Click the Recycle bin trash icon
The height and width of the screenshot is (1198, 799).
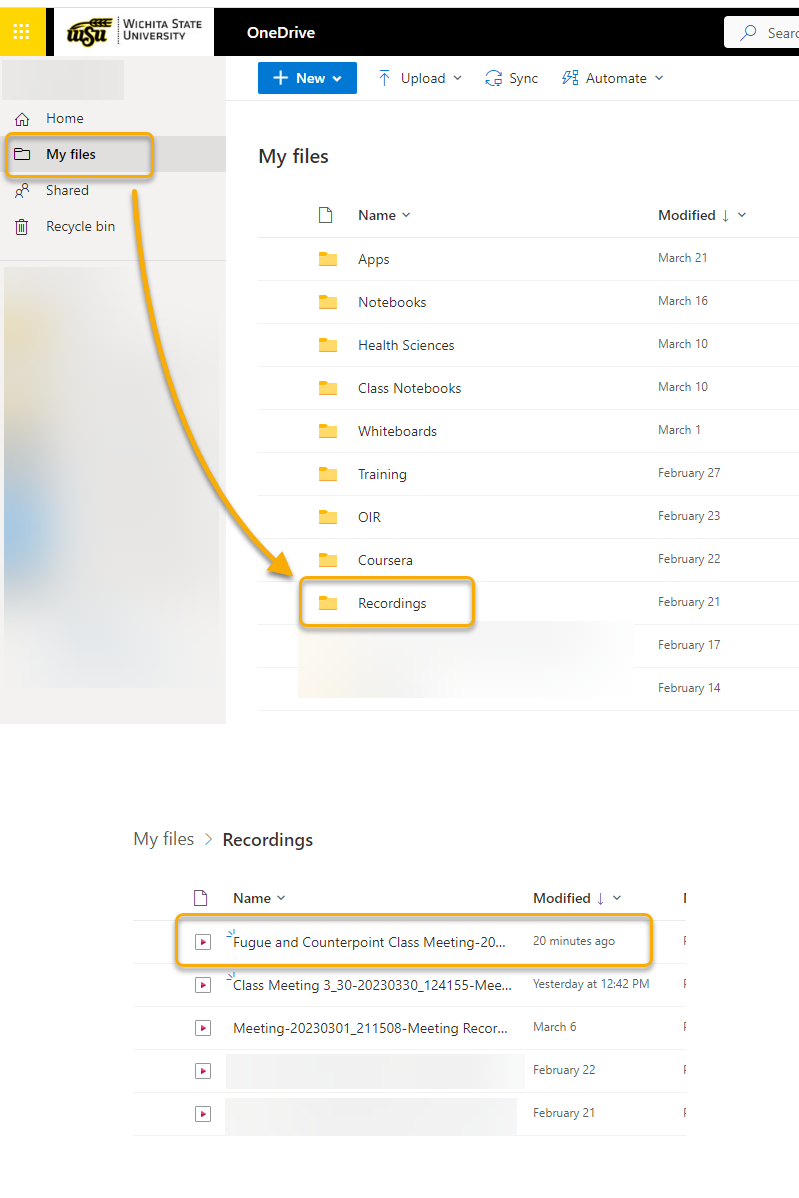(x=22, y=226)
